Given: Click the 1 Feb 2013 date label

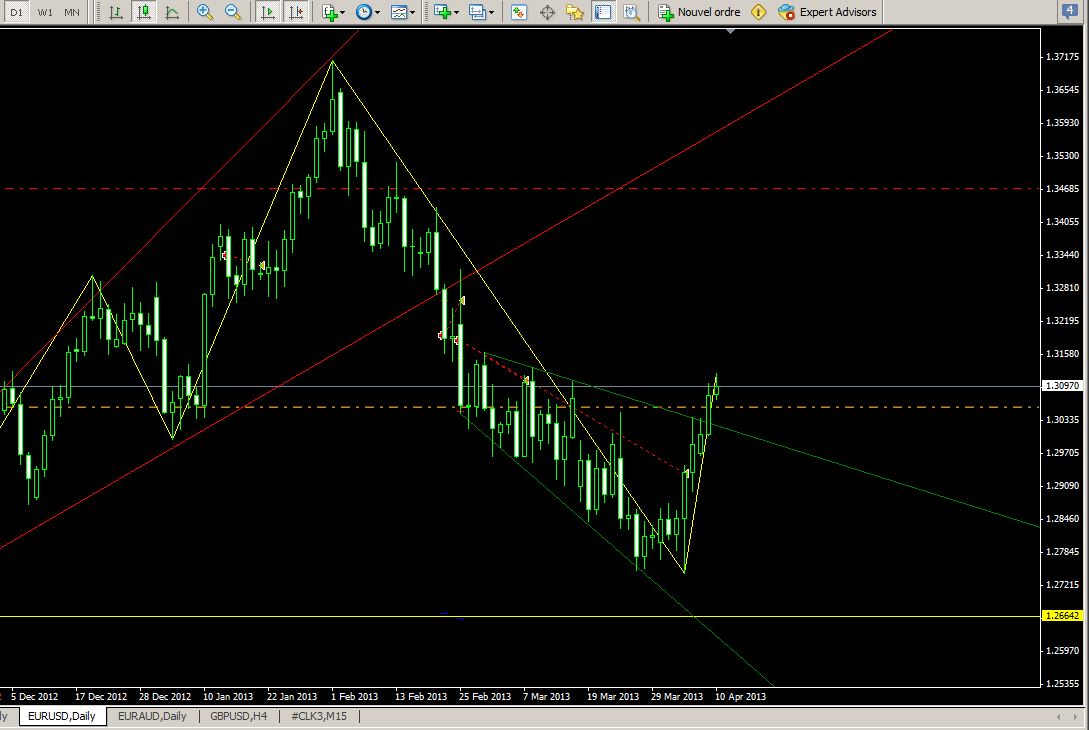Looking at the screenshot, I should point(354,696).
